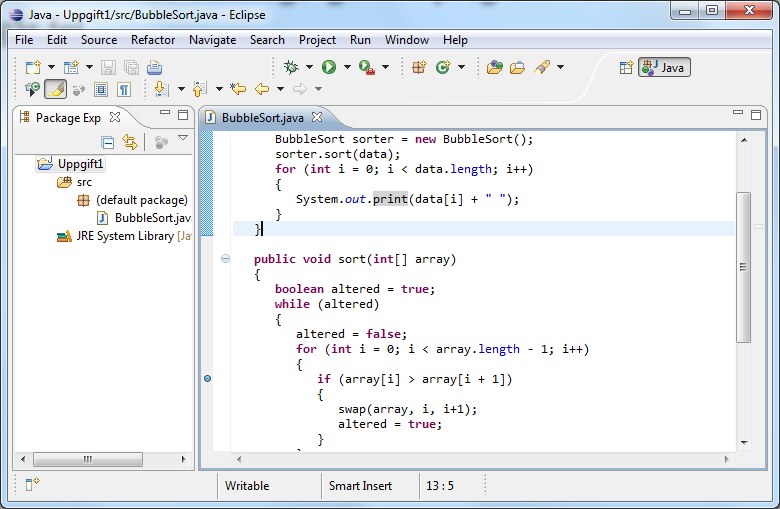Open the Source menu
This screenshot has width=780, height=509.
[99, 40]
